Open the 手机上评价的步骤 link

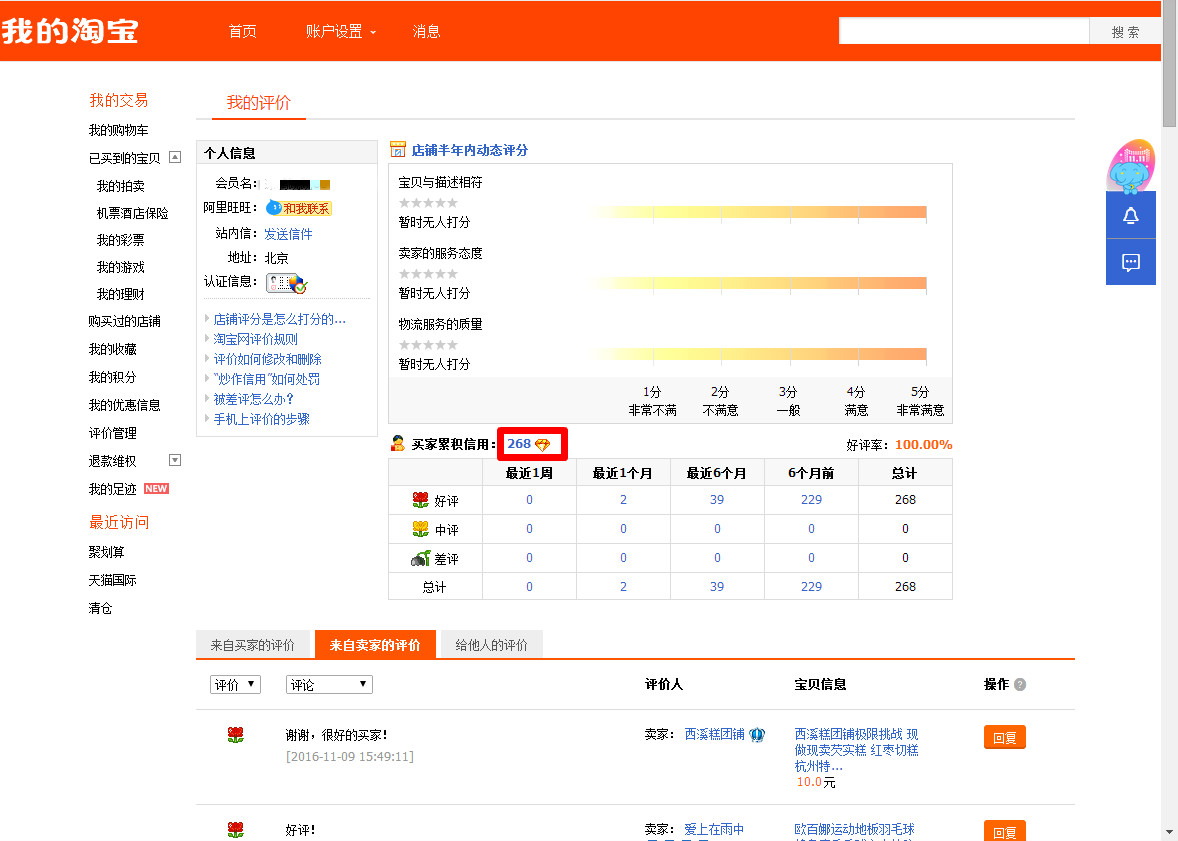pos(261,419)
